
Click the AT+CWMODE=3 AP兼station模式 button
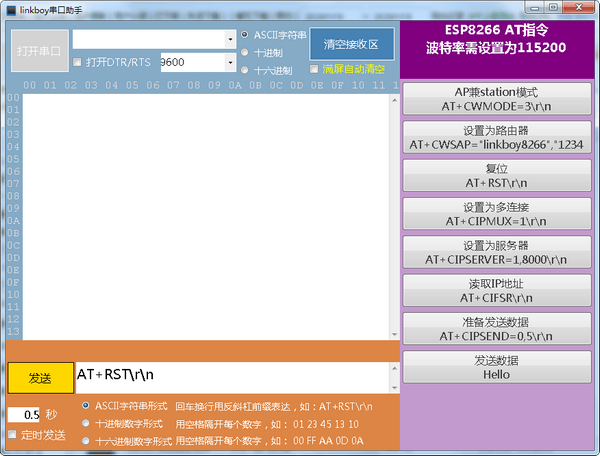pyautogui.click(x=497, y=97)
